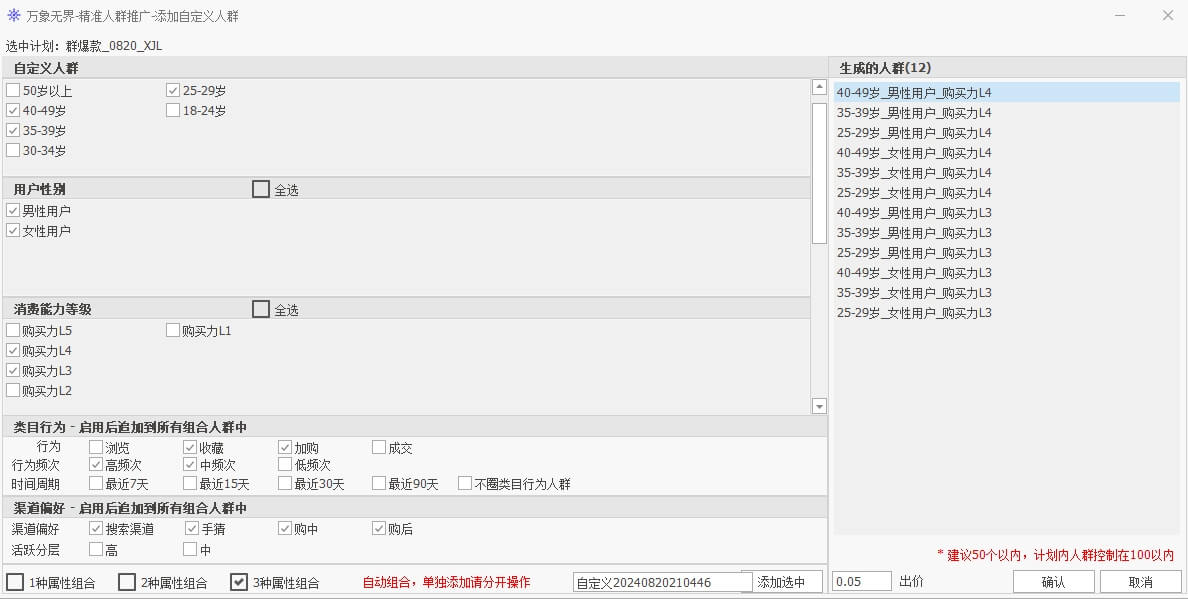Click the scroll down arrow of attribute panel
This screenshot has height=599, width=1188.
click(x=819, y=407)
